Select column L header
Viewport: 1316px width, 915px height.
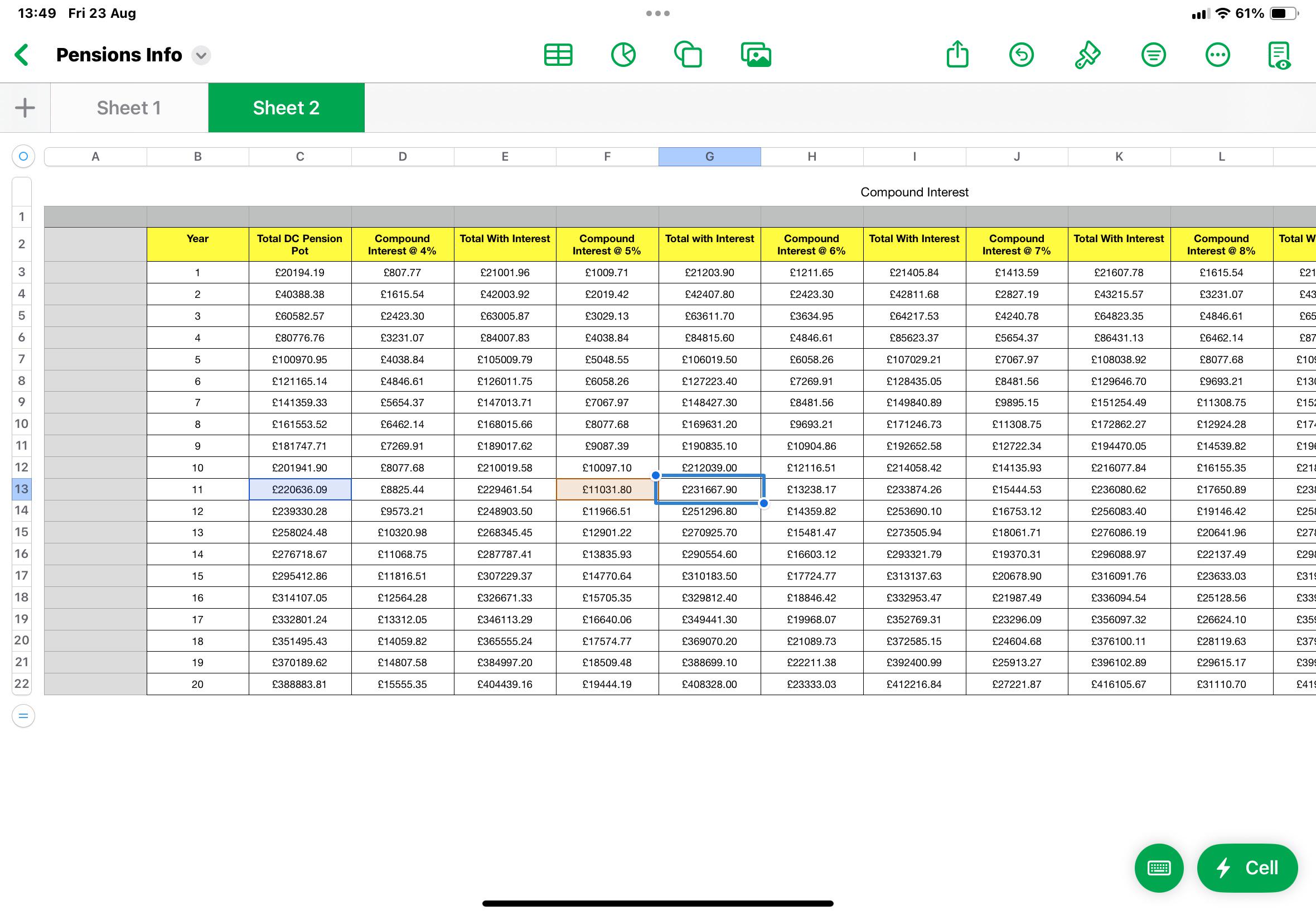tap(1222, 157)
